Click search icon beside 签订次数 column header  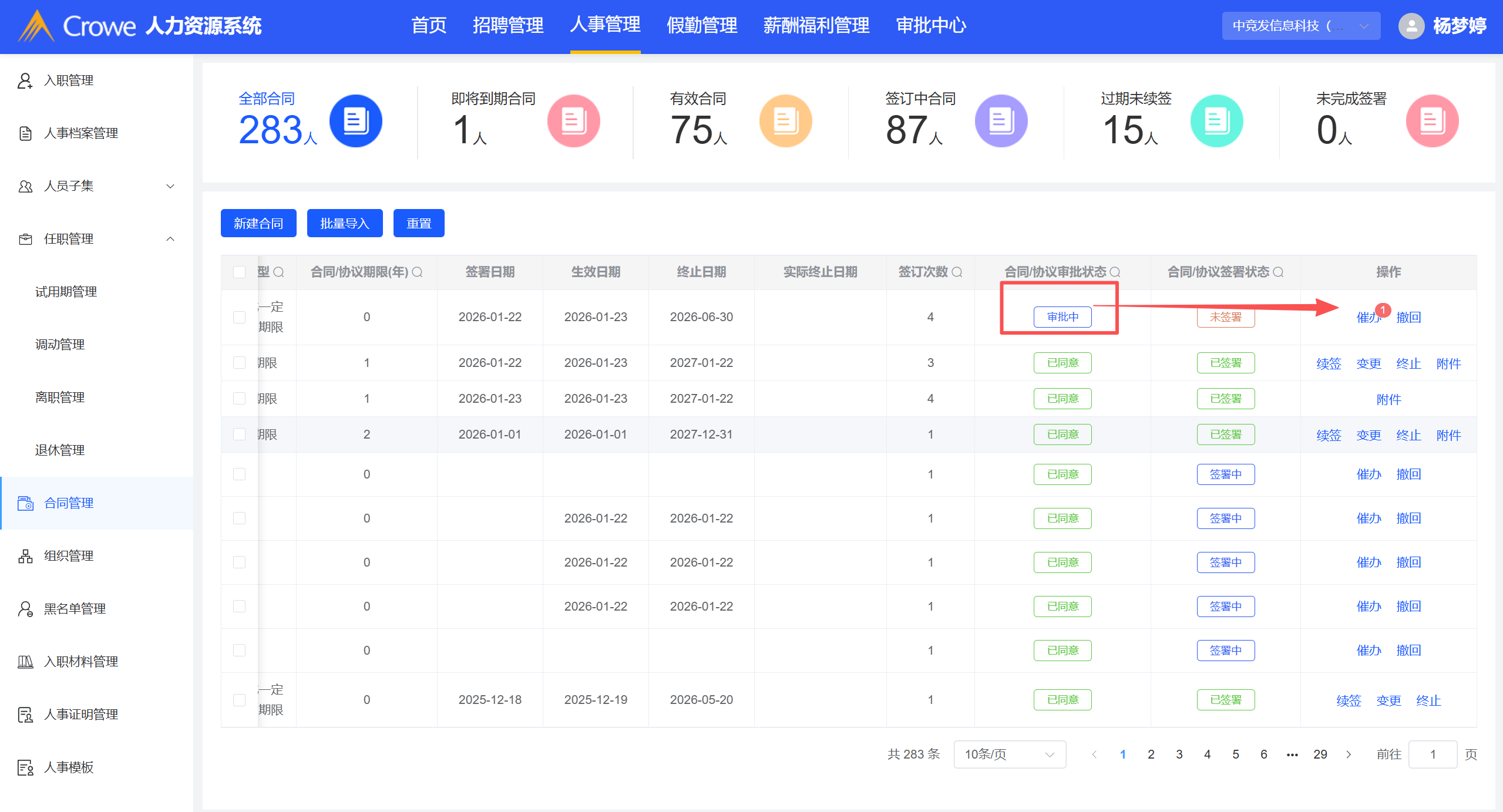957,272
